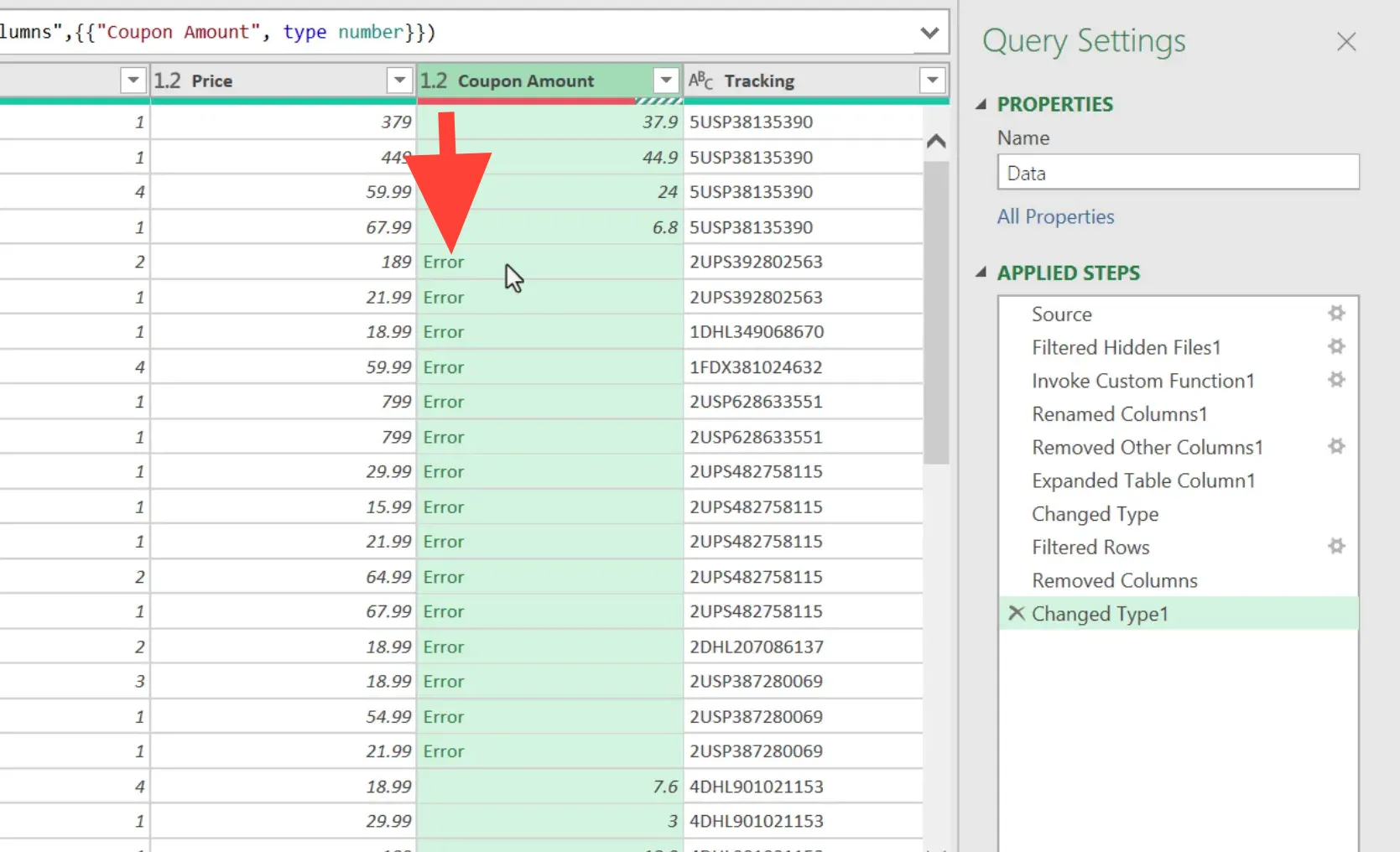Open settings gear for Invoke Custom Function1
This screenshot has height=852, width=1400.
(x=1336, y=380)
